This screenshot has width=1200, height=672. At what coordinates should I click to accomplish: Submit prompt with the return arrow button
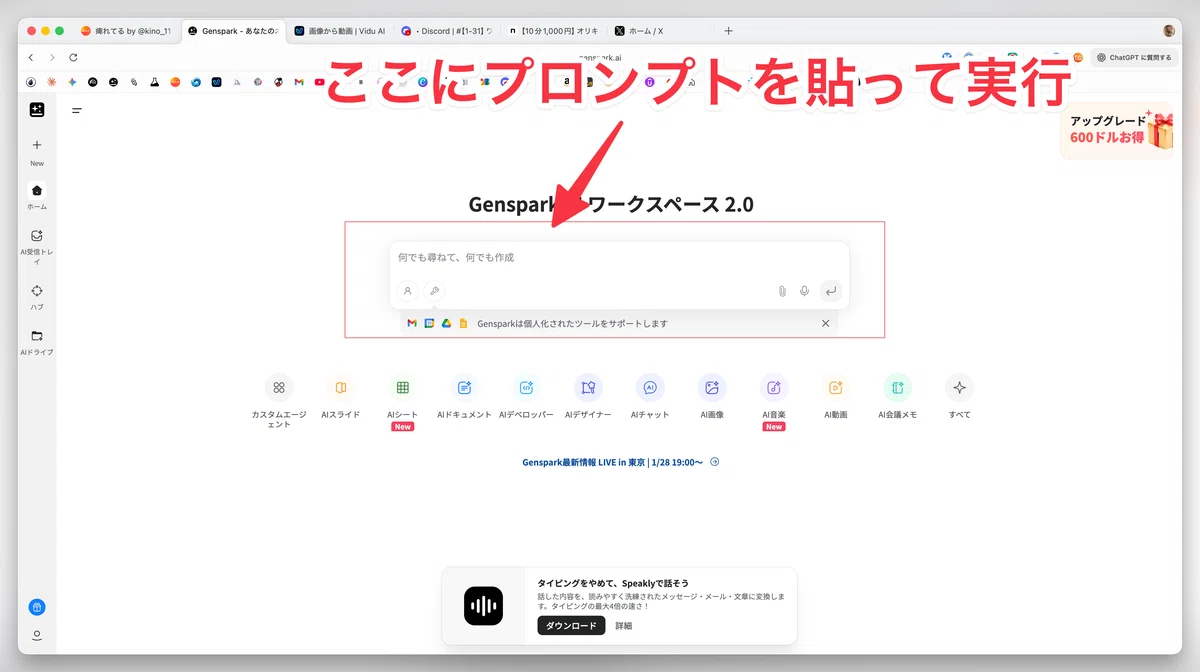(830, 291)
